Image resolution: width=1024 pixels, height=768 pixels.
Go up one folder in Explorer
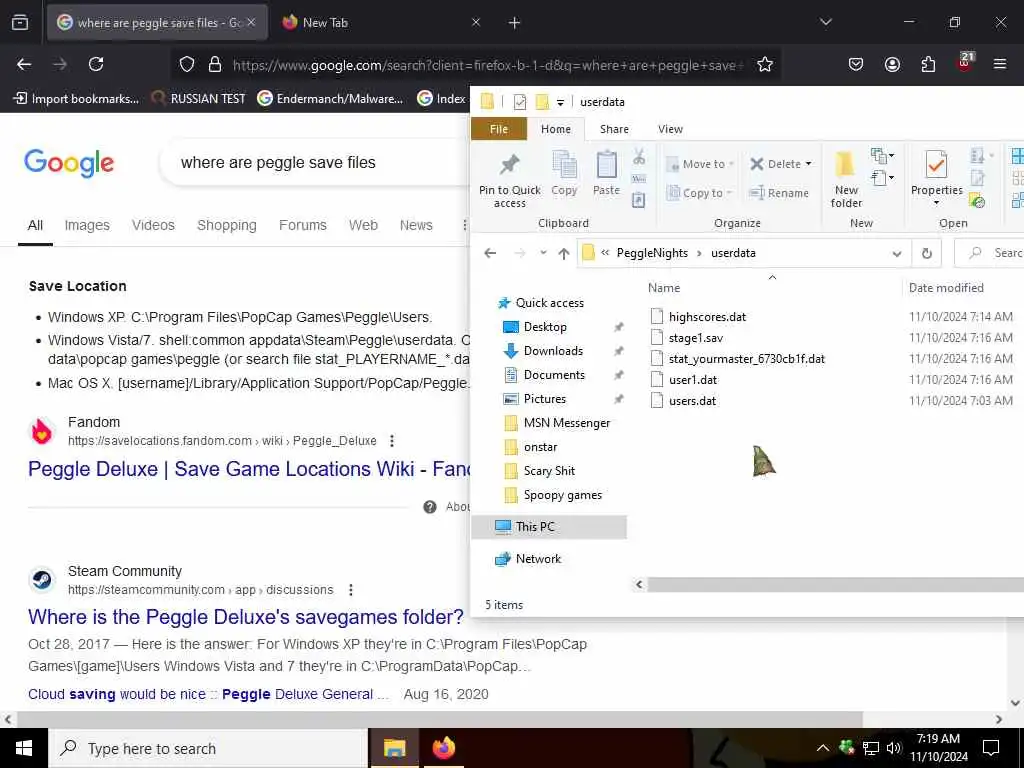[x=564, y=253]
